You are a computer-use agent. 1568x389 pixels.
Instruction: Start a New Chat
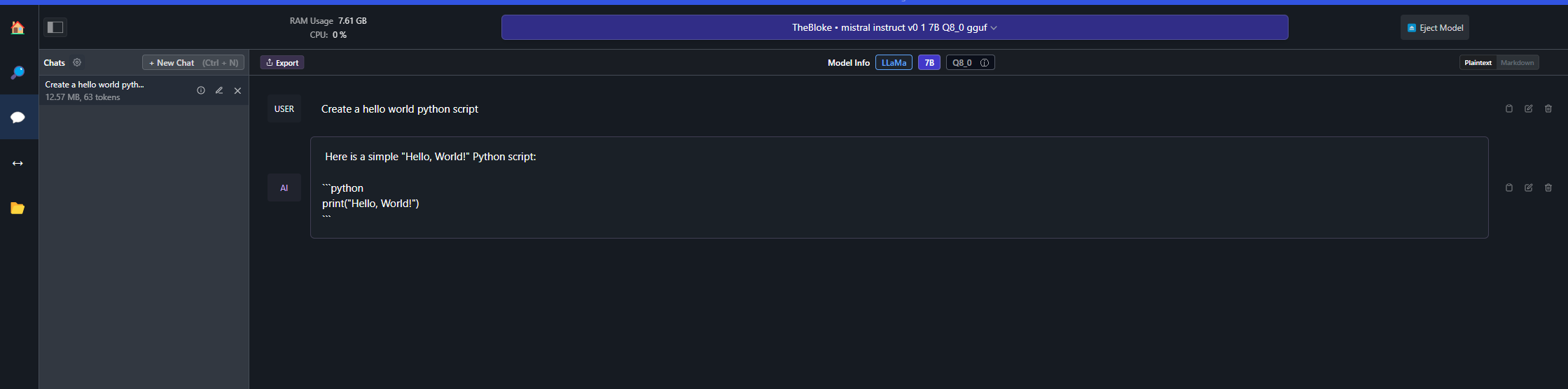[x=193, y=62]
